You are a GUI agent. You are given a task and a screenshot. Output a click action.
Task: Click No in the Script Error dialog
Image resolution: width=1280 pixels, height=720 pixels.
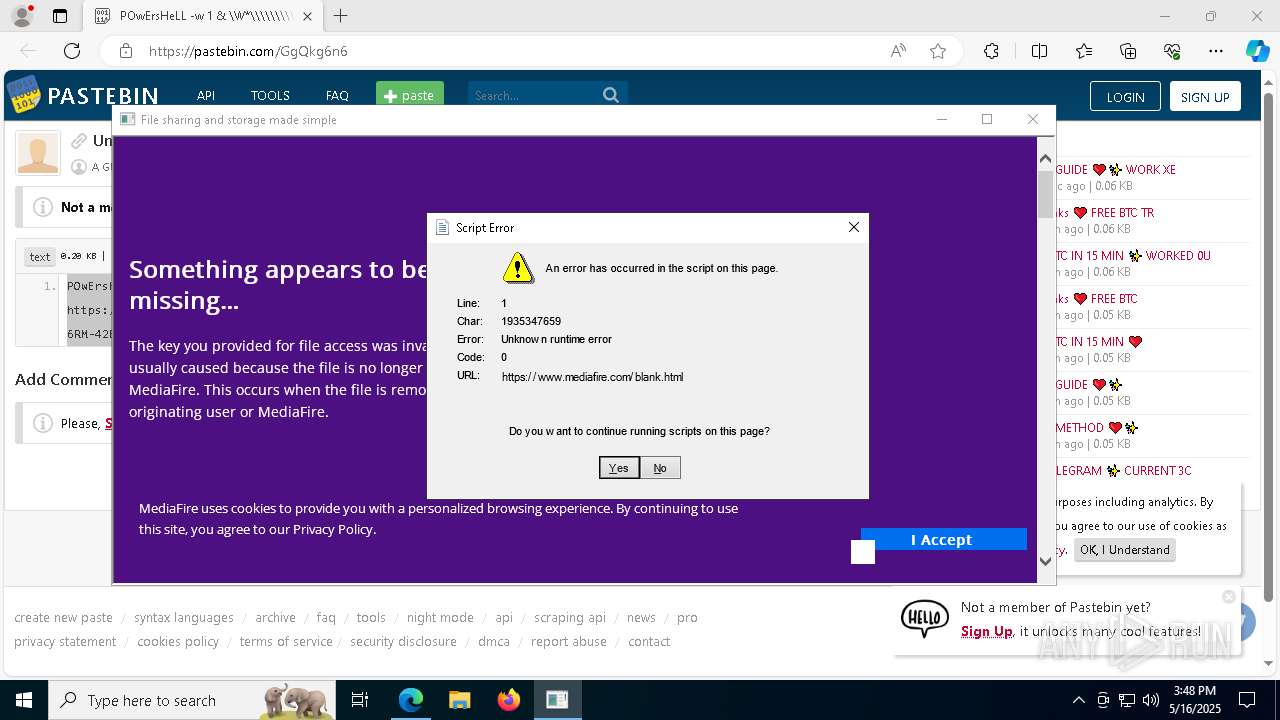click(660, 468)
